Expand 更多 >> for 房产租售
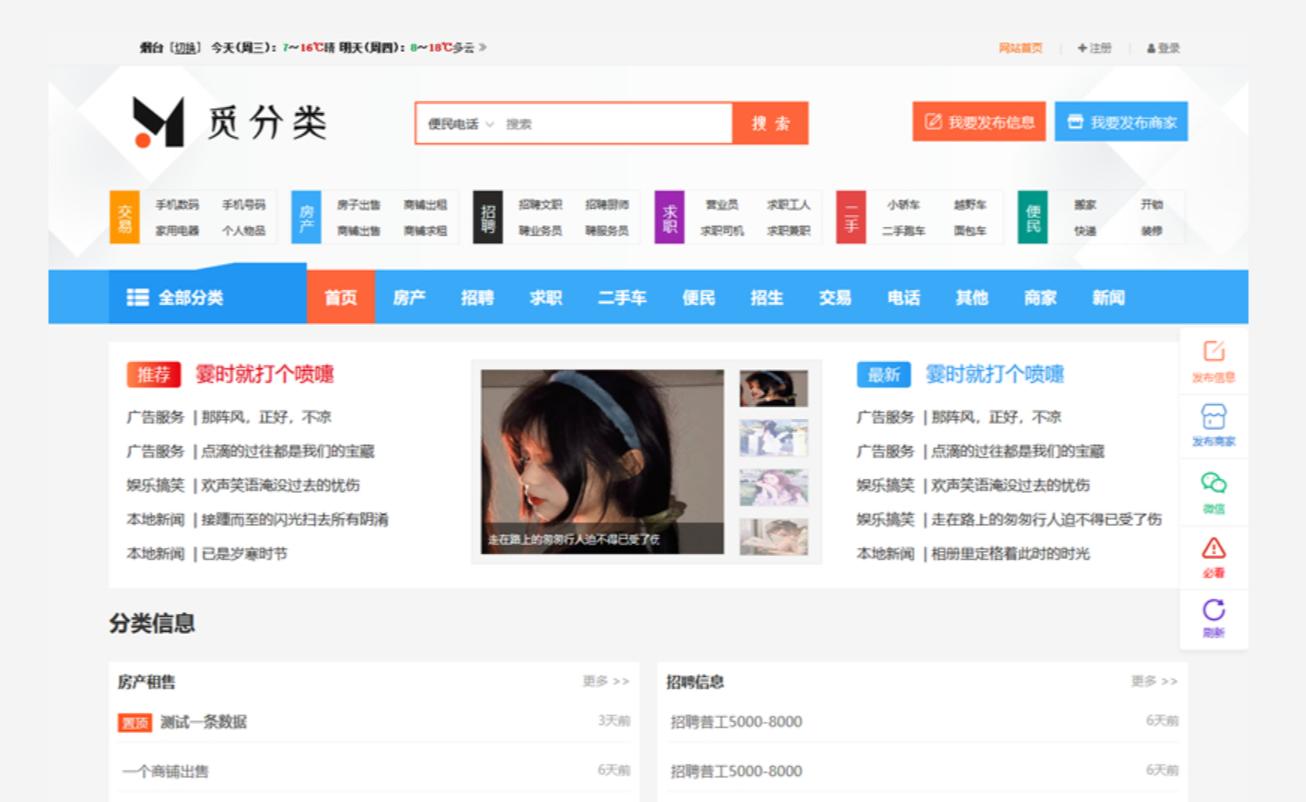The height and width of the screenshot is (802, 1306). pyautogui.click(x=606, y=681)
